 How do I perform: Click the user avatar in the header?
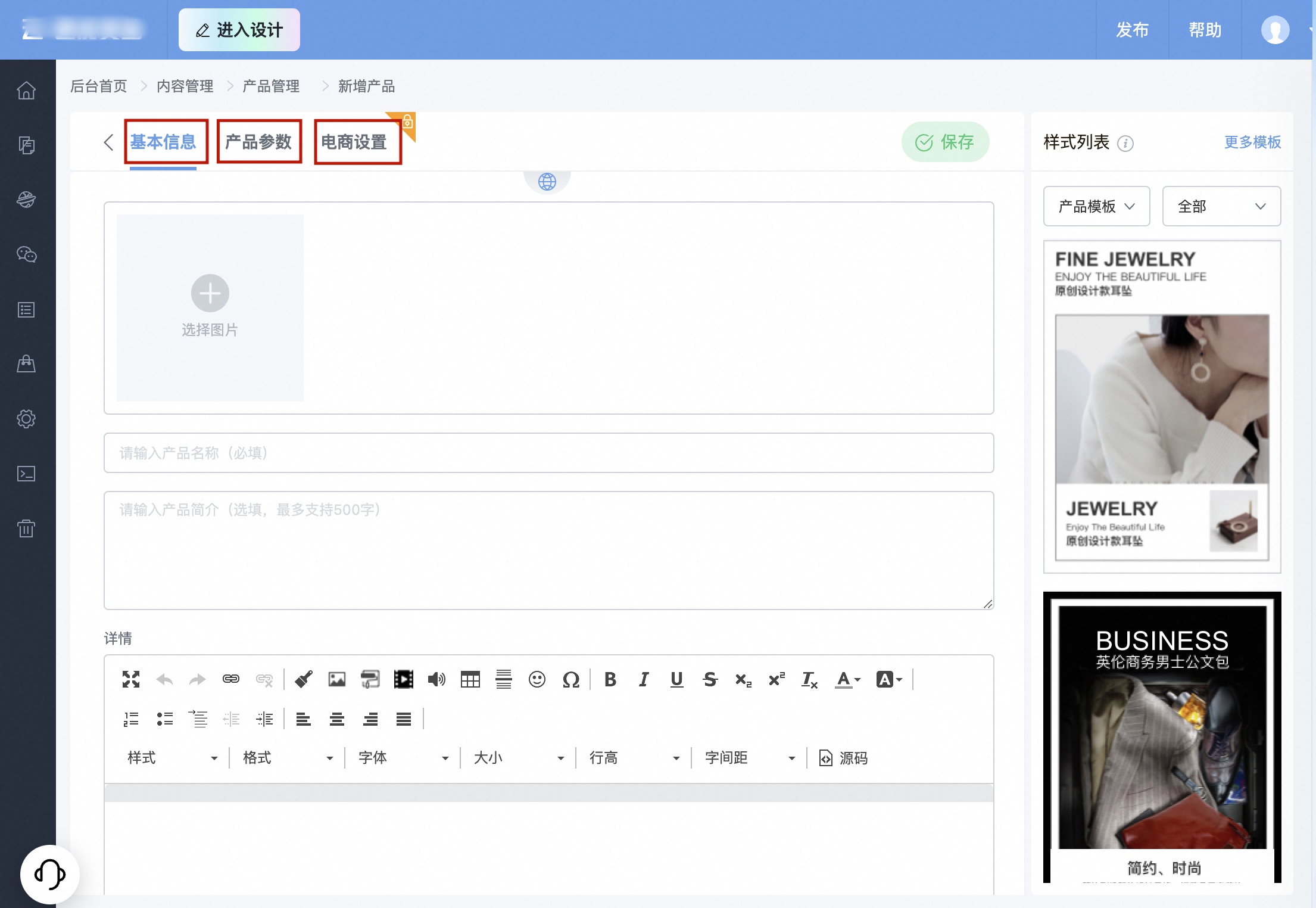click(x=1276, y=30)
